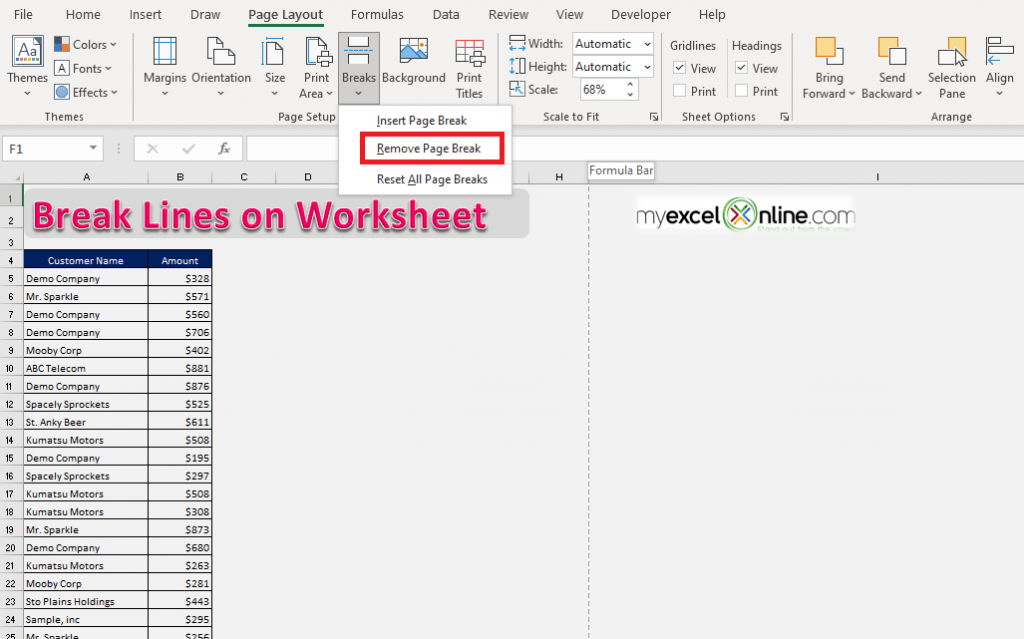Screen dimensions: 1024x639
Task: Select Remove Page Break
Action: (x=431, y=148)
